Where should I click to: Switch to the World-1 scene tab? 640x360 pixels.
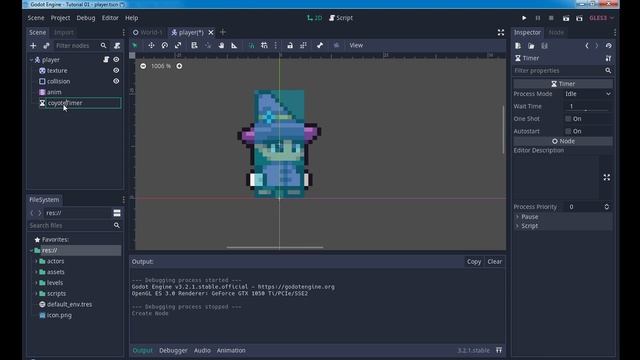[x=148, y=32]
